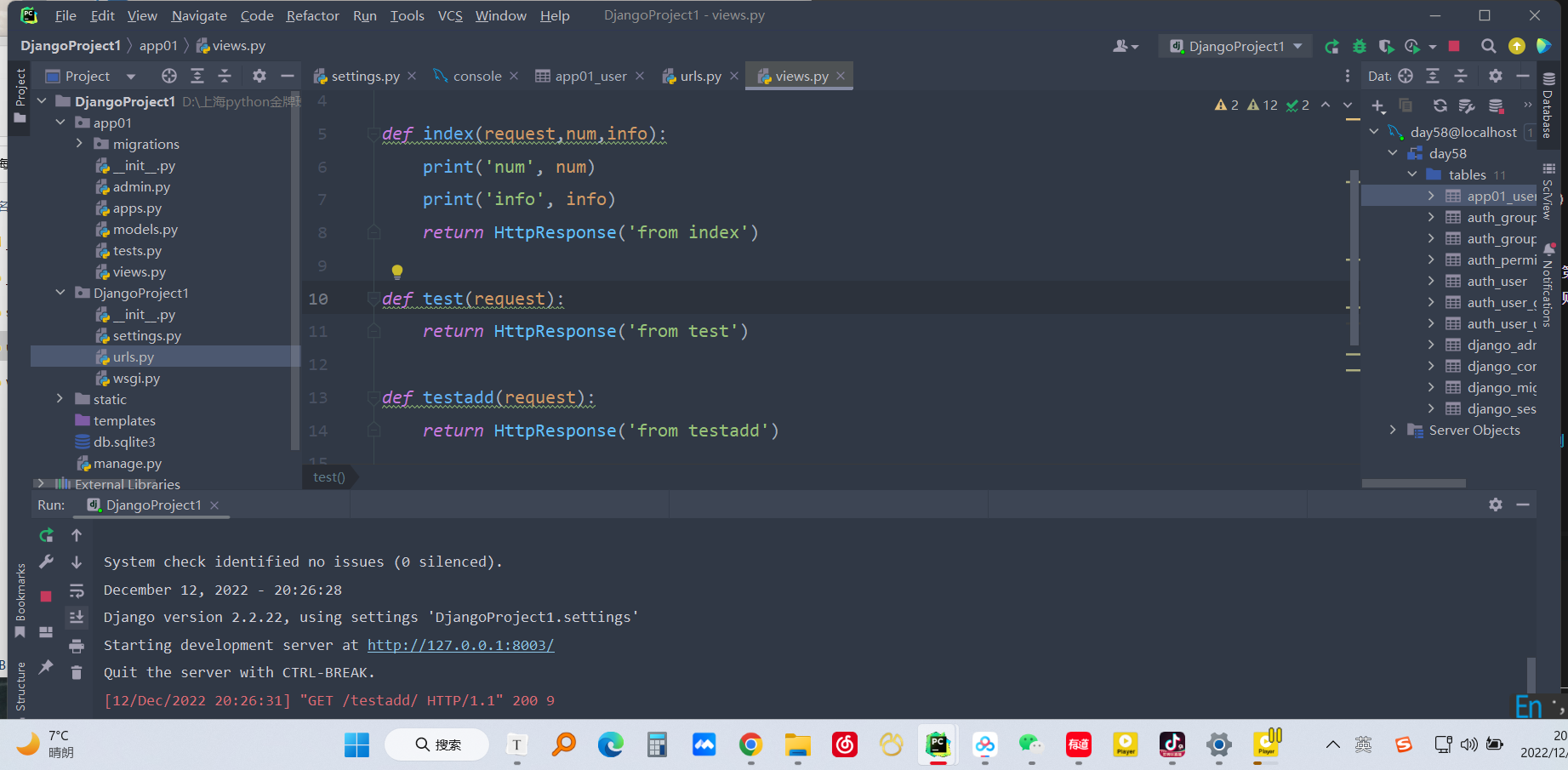Open Search Everywhere magnifier icon

tap(1488, 46)
